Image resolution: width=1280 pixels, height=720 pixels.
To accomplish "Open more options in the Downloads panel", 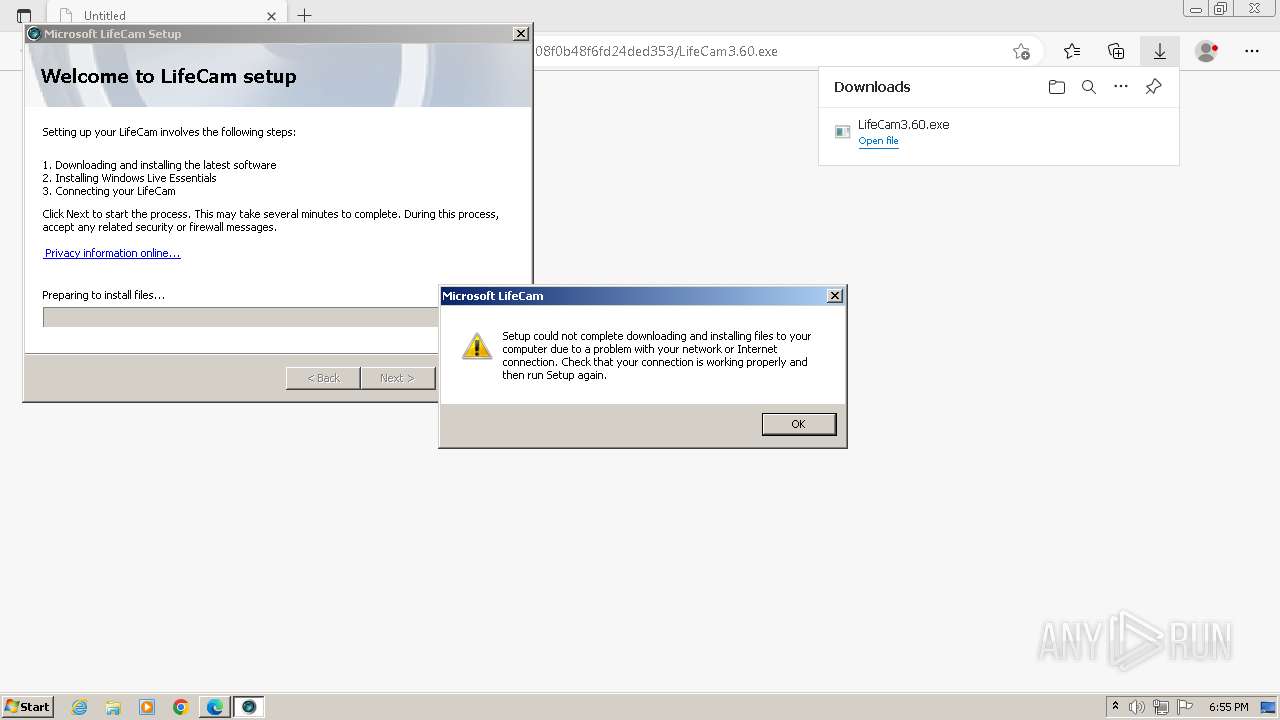I will [x=1121, y=87].
